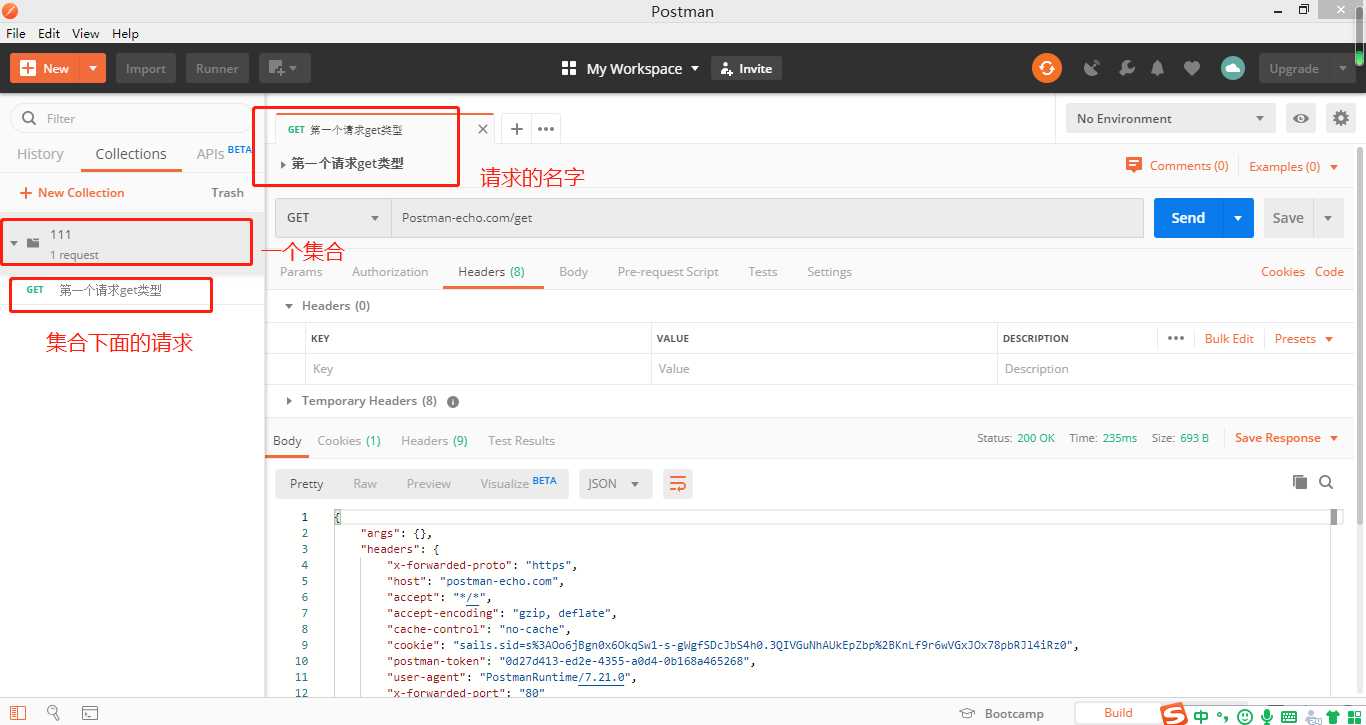This screenshot has width=1366, height=725.
Task: Open the user avatar cloud icon
Action: [x=1232, y=68]
